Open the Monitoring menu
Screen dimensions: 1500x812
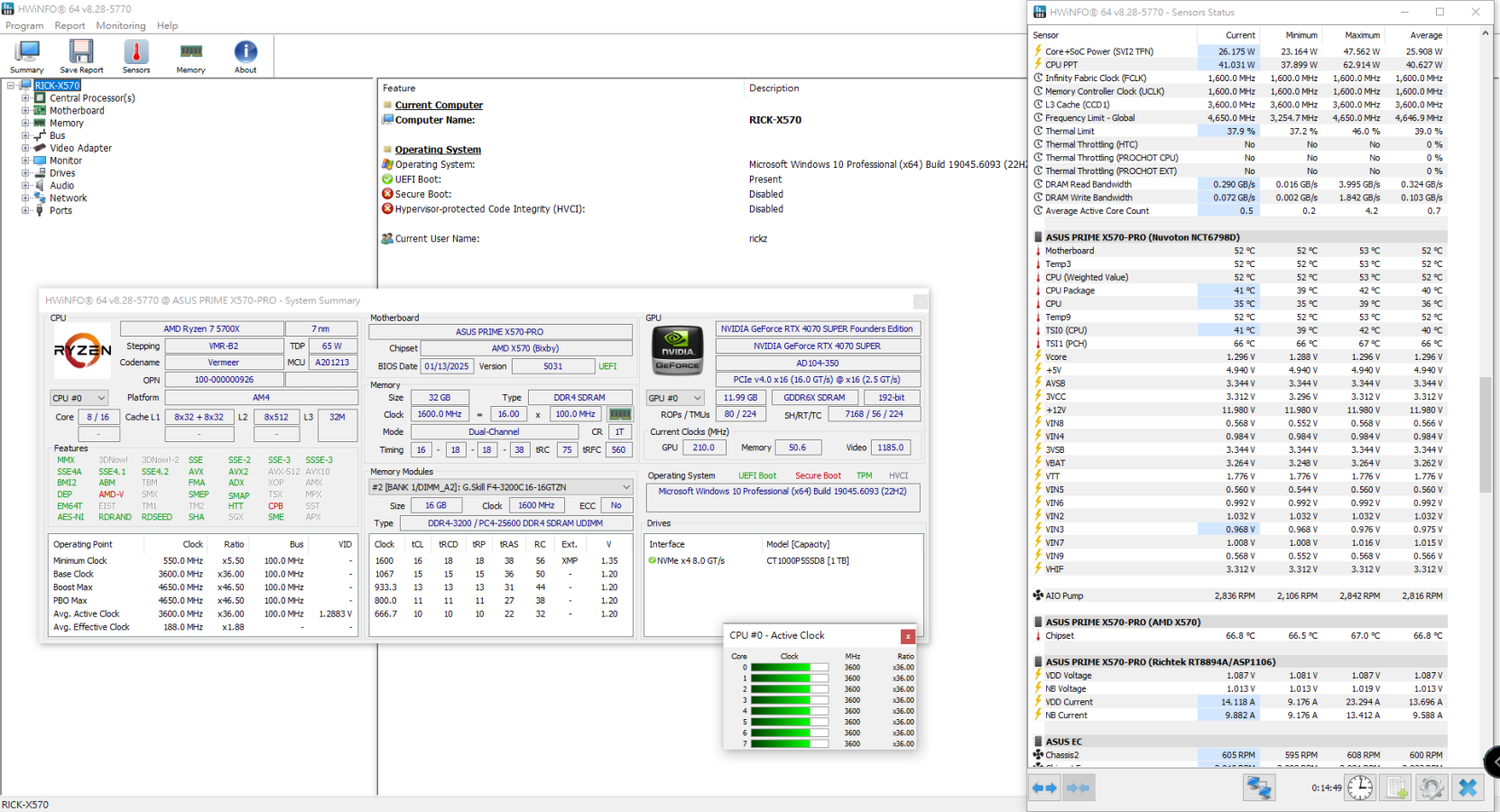(x=121, y=25)
